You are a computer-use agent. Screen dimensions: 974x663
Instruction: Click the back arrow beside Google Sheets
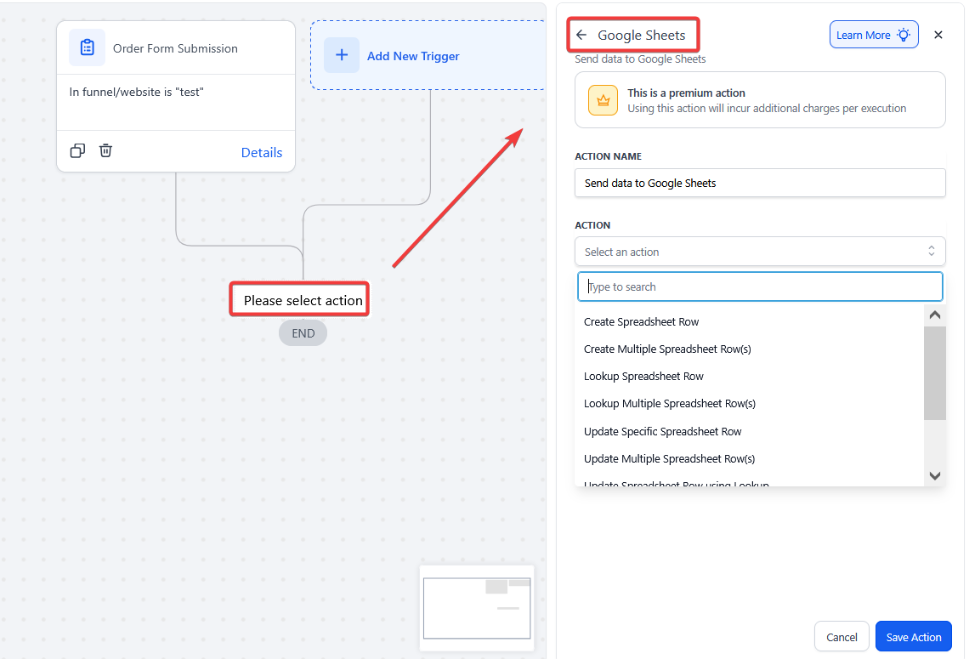[581, 35]
